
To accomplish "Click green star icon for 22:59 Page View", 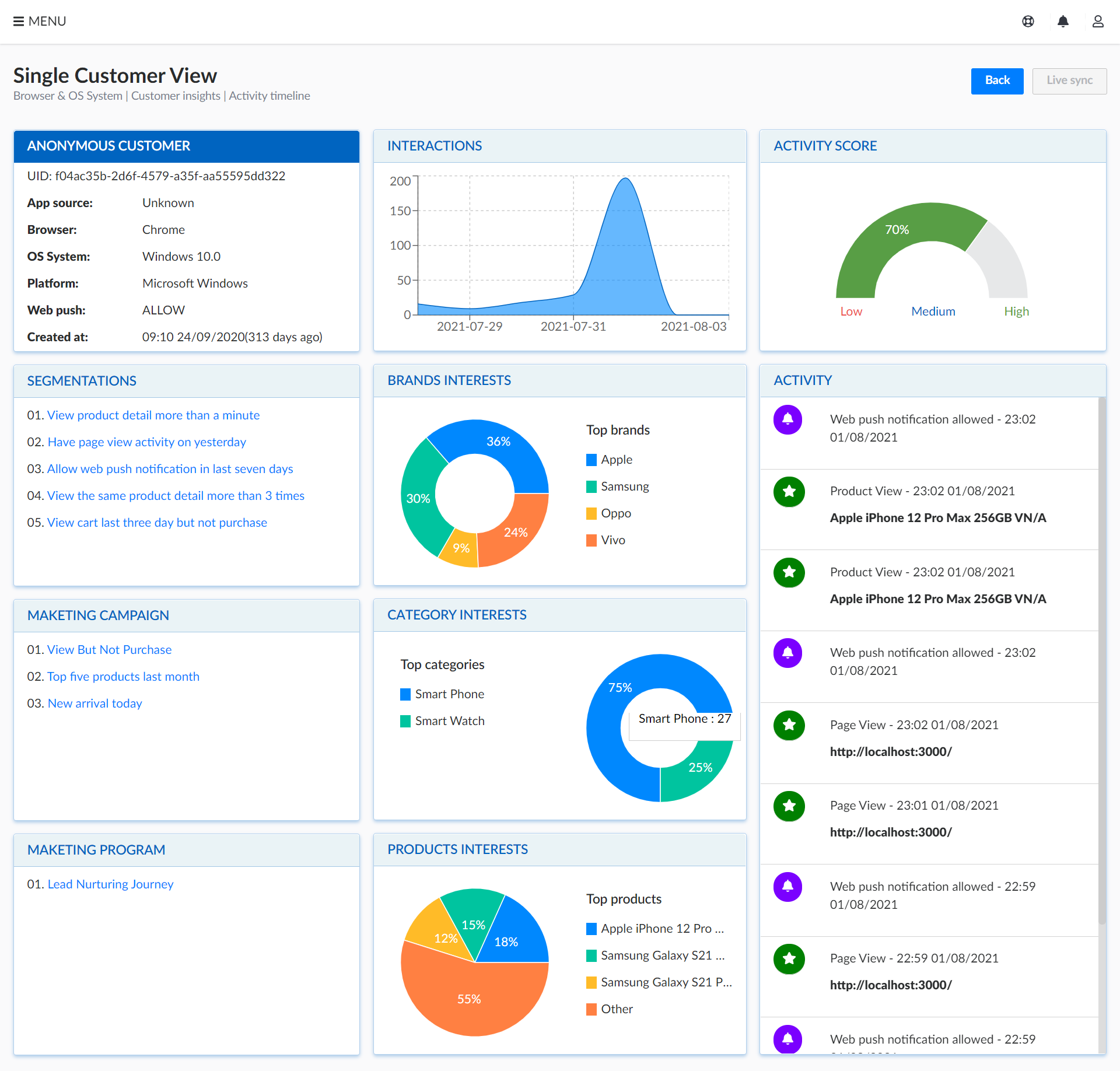I will point(789,959).
